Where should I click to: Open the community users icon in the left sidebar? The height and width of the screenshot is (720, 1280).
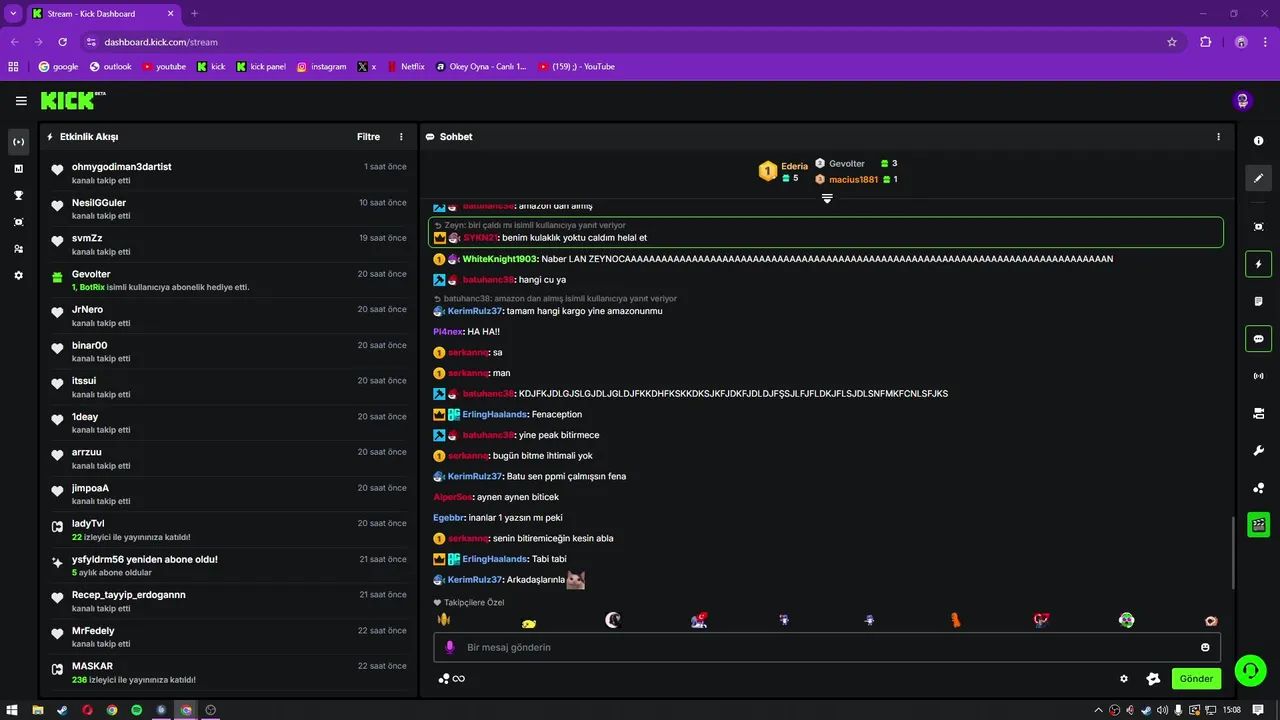coord(18,249)
